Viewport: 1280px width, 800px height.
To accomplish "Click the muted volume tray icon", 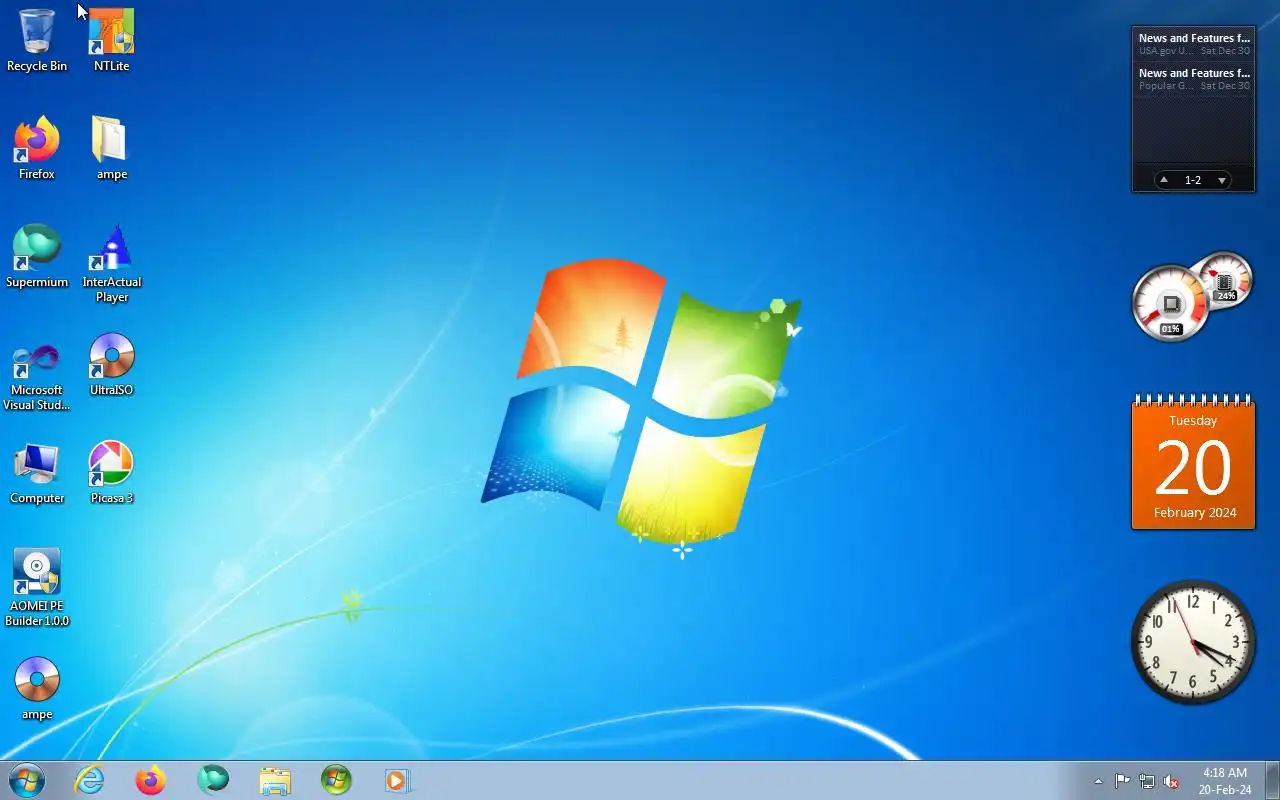I will [x=1171, y=781].
